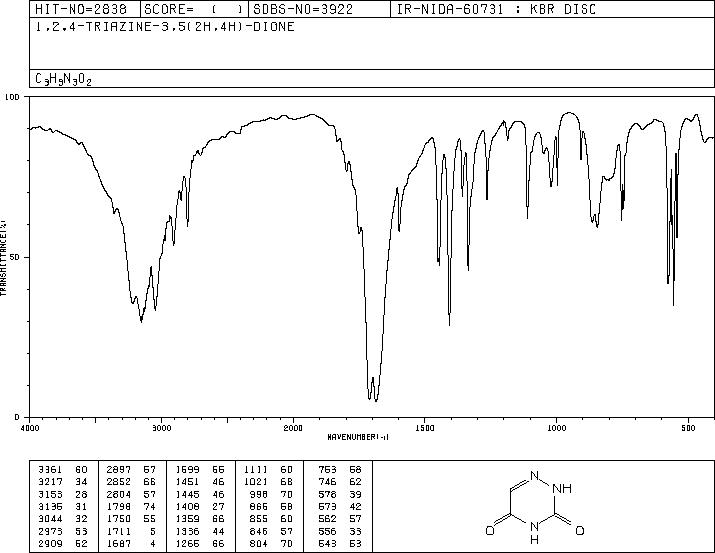715x553 pixels.
Task: Click the 100 label on the transmittance axis
Action: (x=12, y=97)
